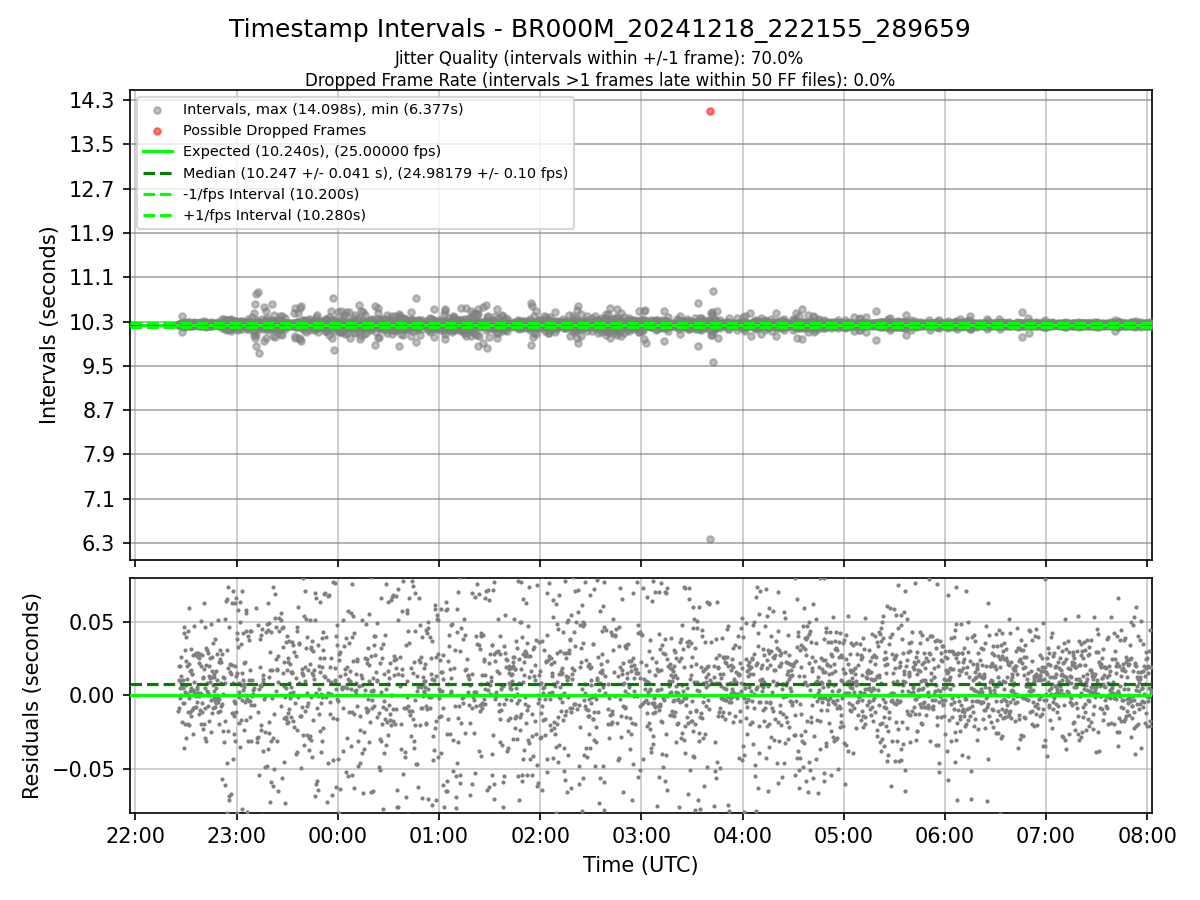This screenshot has width=1200, height=900.
Task: Click the 'Residuals (seconds)' y-axis label
Action: click(31, 696)
